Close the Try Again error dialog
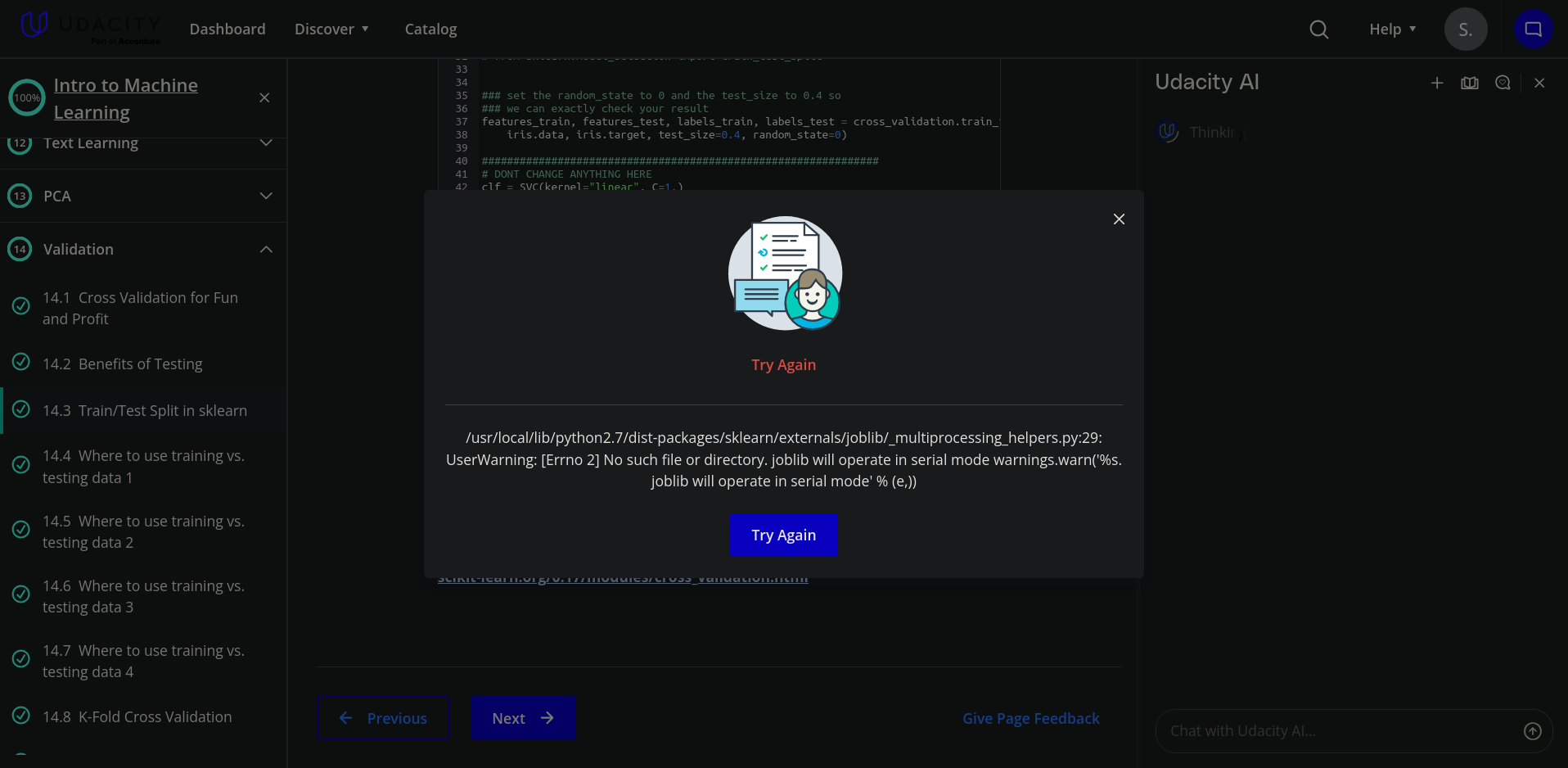The width and height of the screenshot is (1568, 768). 1119,219
